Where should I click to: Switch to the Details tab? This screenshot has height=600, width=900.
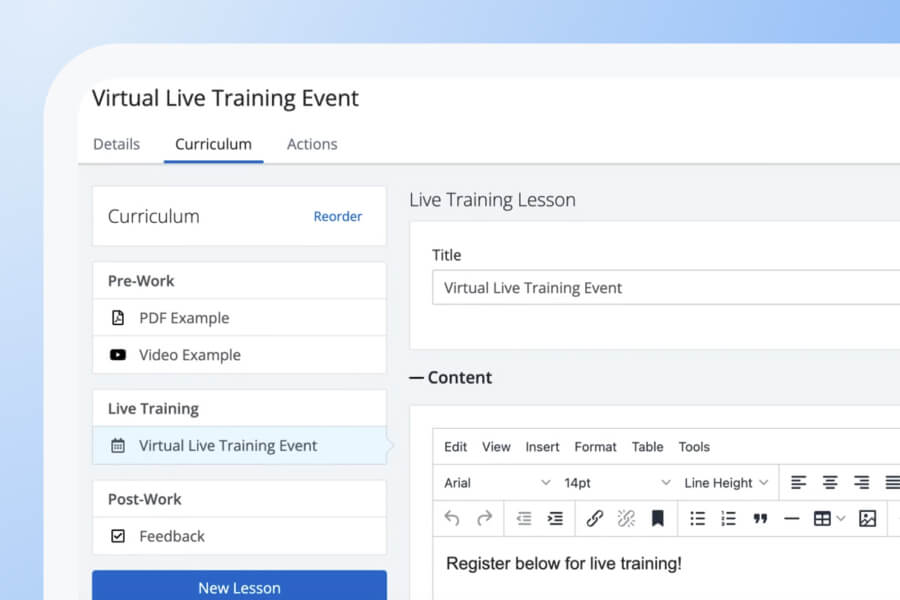click(x=117, y=144)
